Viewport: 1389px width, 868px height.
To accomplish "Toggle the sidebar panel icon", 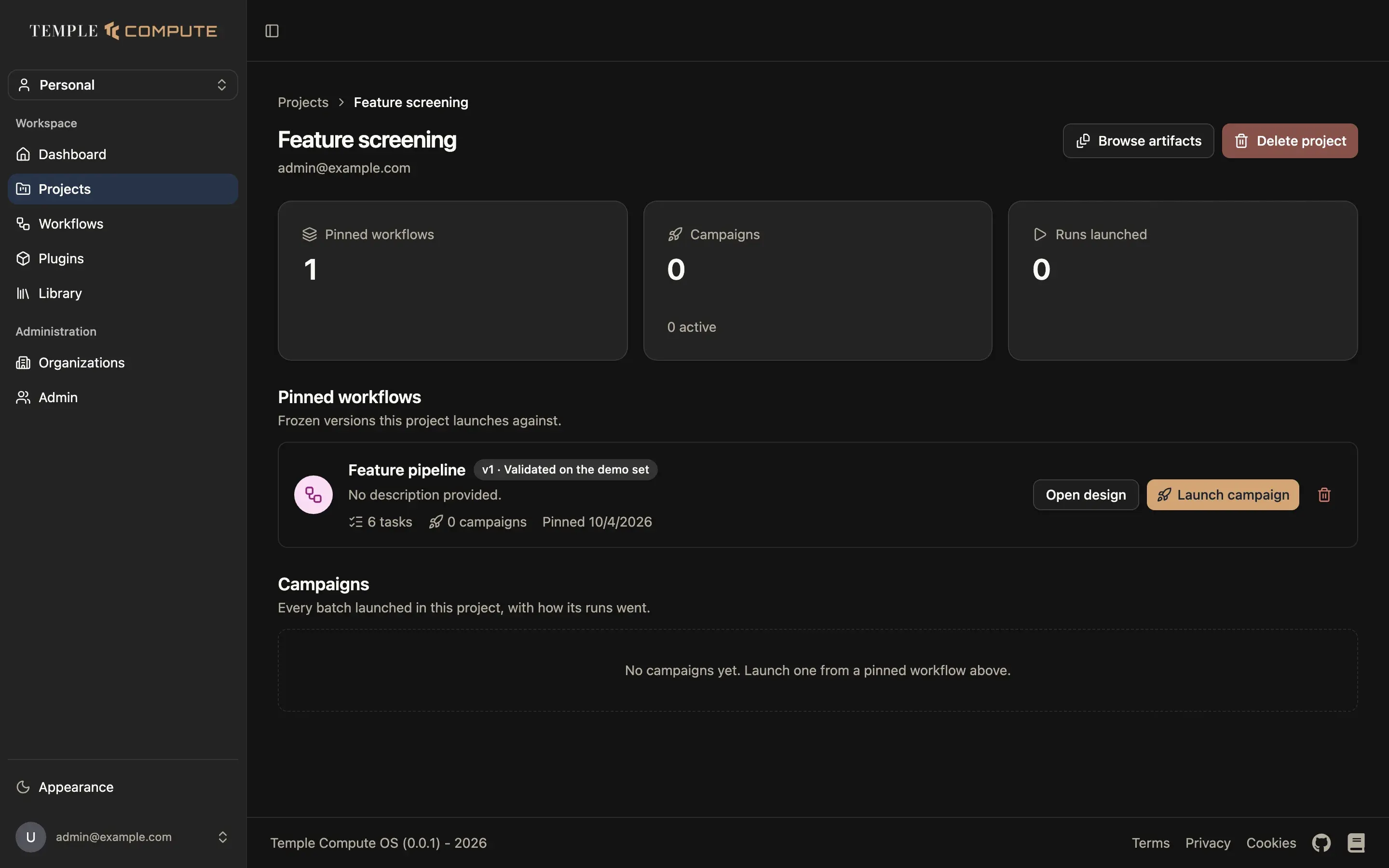I will point(272,30).
